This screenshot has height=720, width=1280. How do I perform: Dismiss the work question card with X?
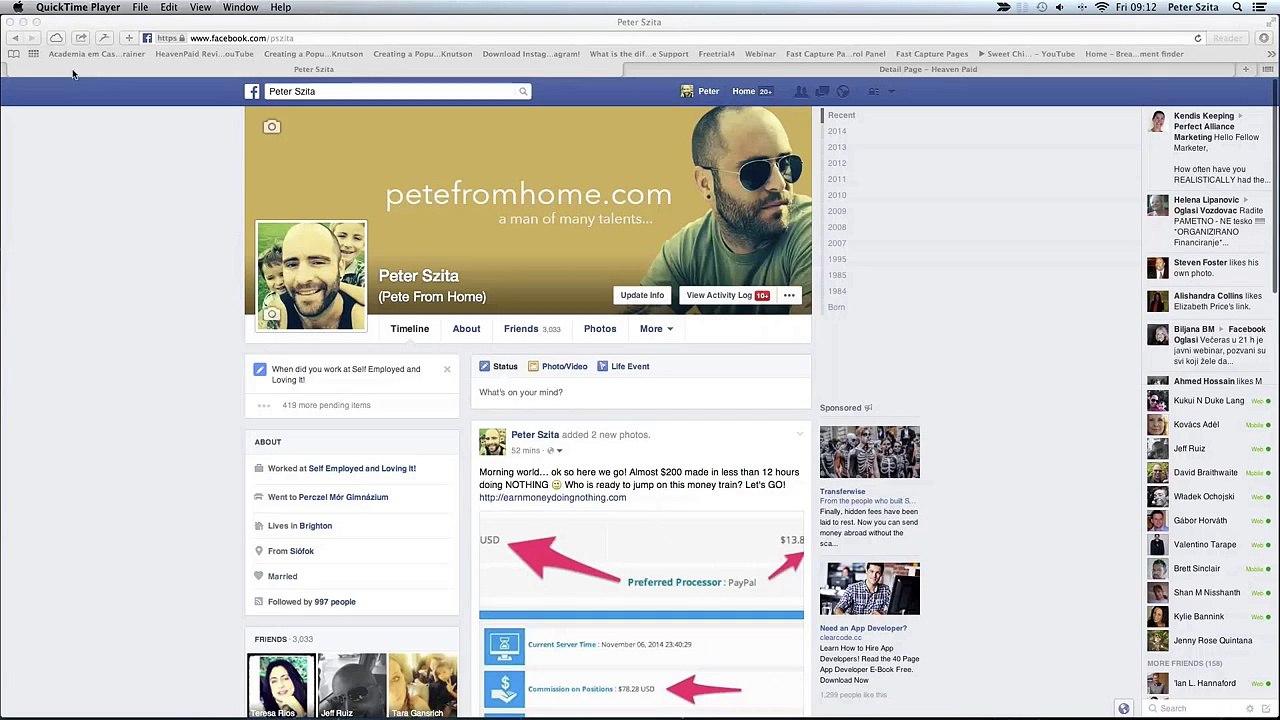click(447, 369)
